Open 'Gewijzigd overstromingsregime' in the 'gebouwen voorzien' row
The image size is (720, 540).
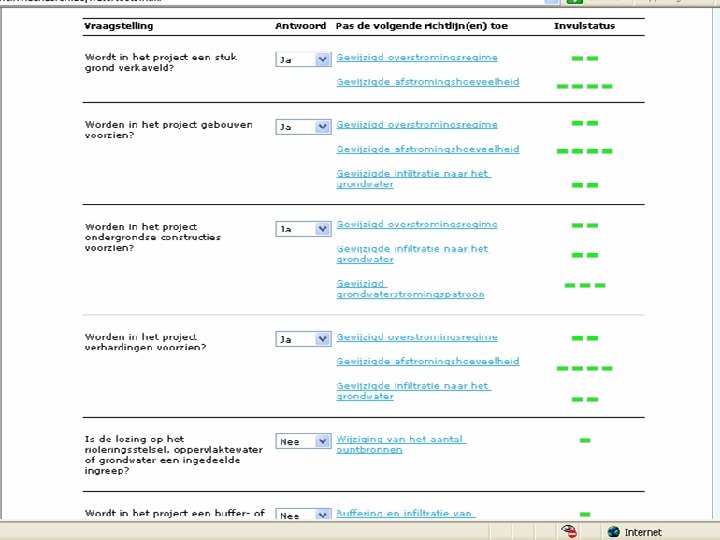pos(417,125)
